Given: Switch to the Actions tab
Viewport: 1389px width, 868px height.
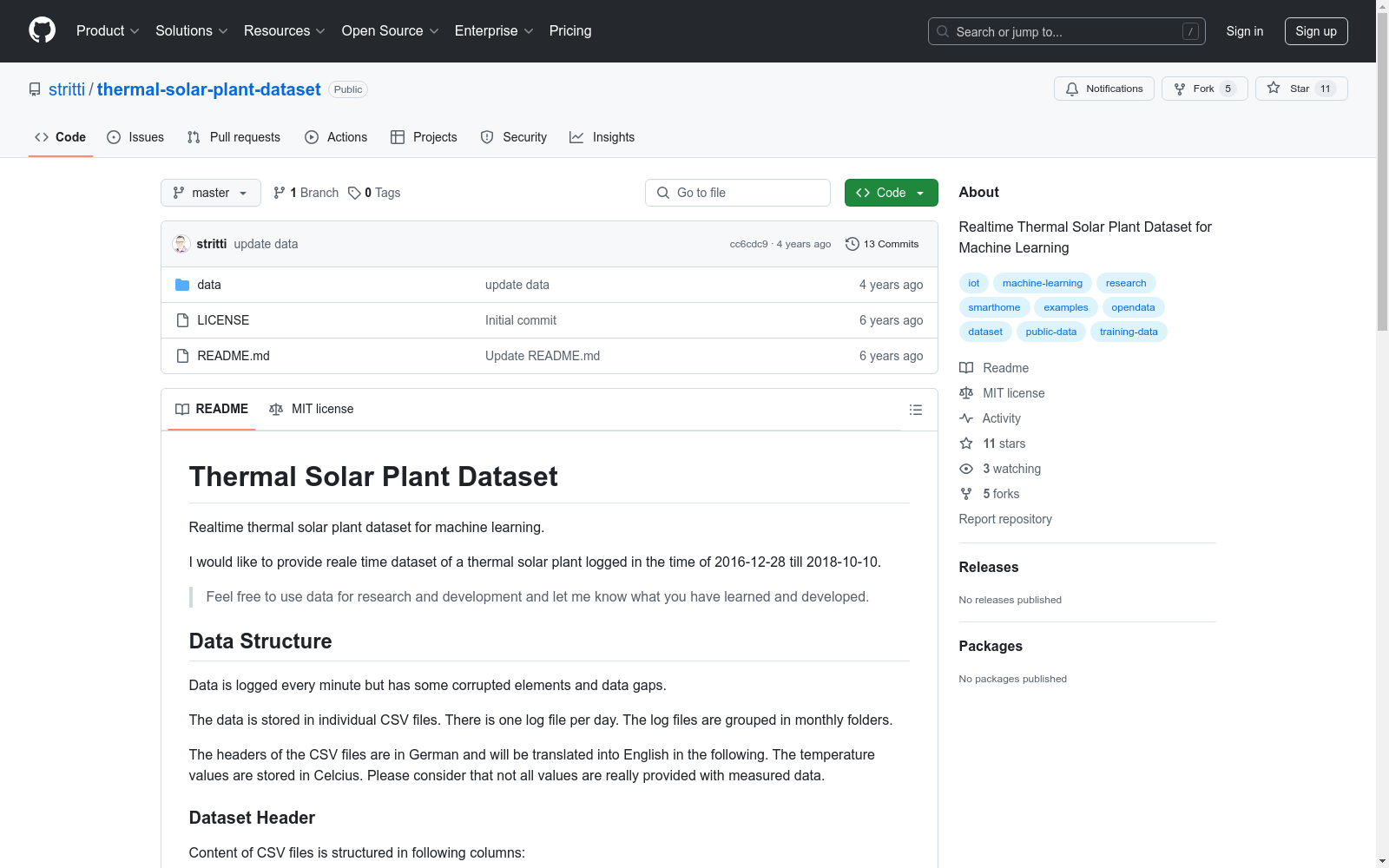Looking at the screenshot, I should coord(336,137).
